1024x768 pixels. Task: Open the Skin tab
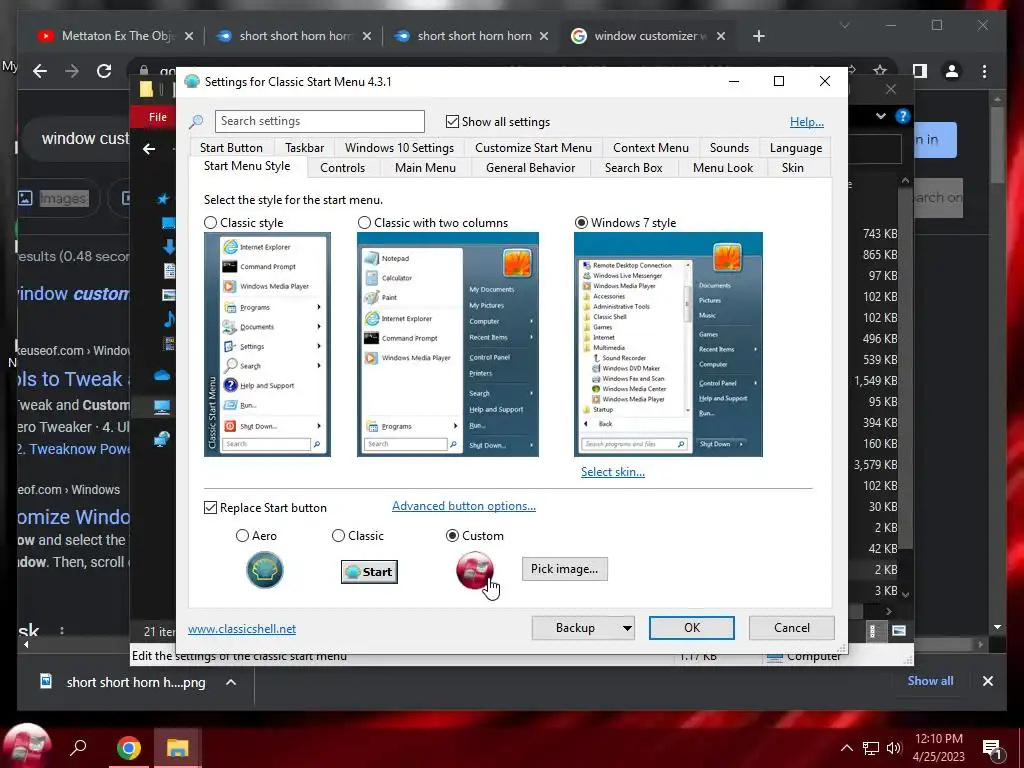792,168
